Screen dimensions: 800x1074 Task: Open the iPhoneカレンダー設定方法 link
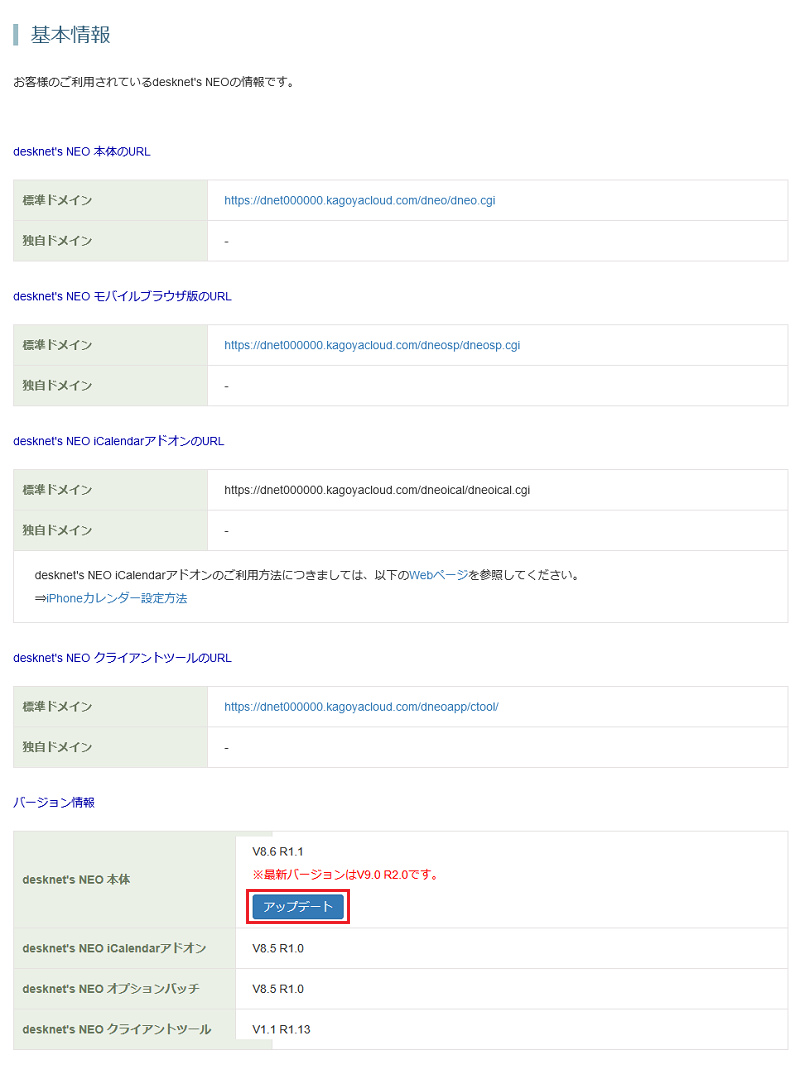click(x=116, y=598)
